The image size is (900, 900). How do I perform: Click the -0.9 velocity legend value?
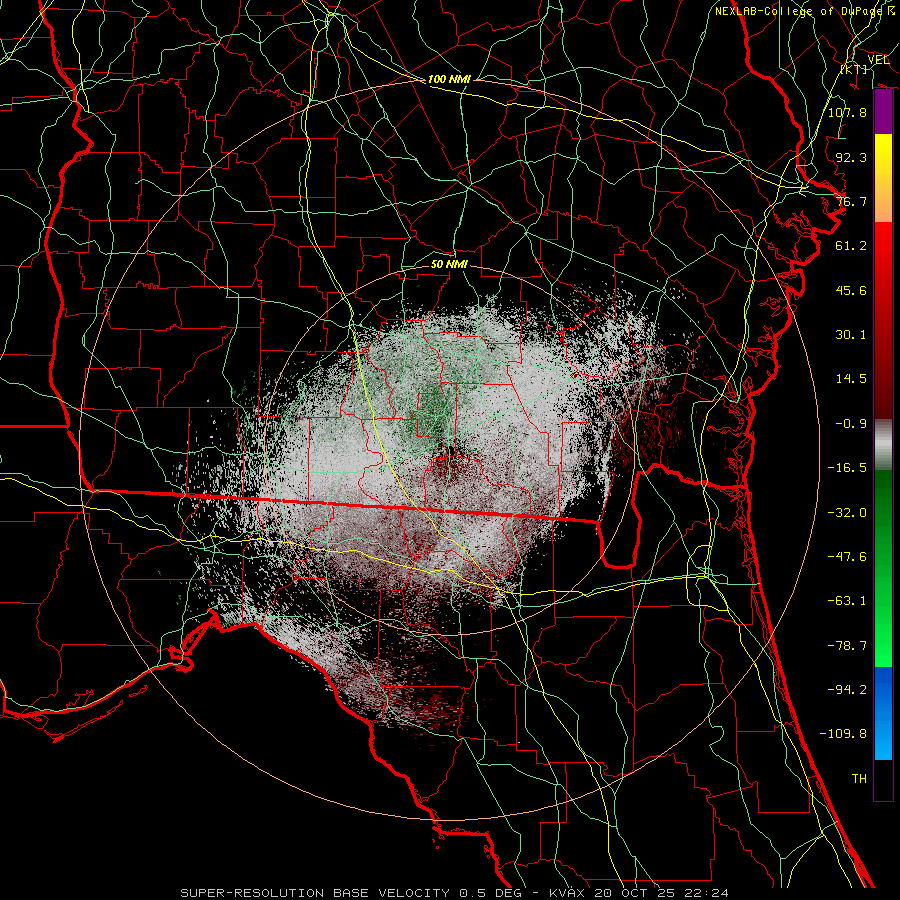pos(851,424)
